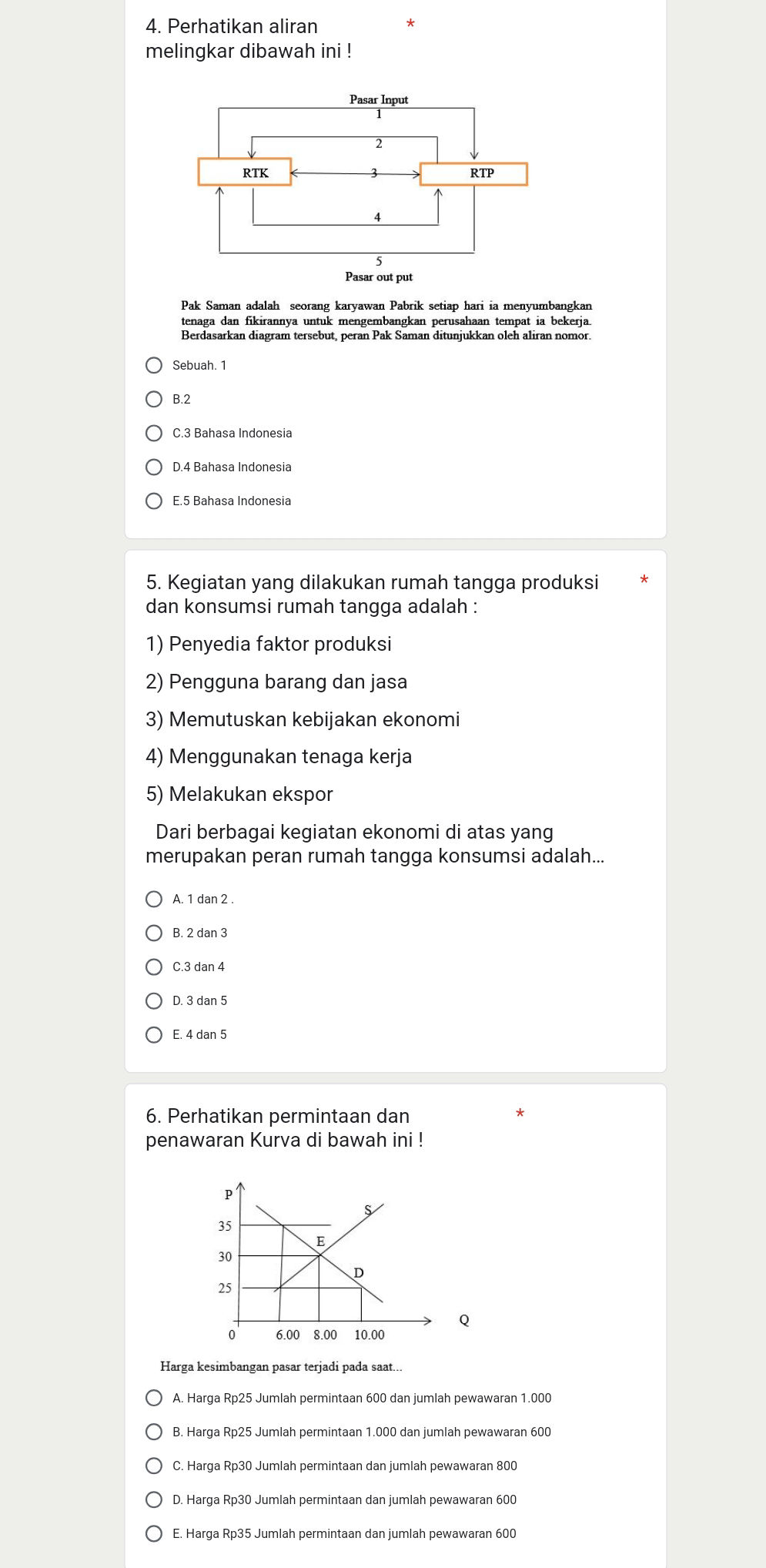Pick "E.5 Bahasa Indonesia" for question 4

coord(155,501)
